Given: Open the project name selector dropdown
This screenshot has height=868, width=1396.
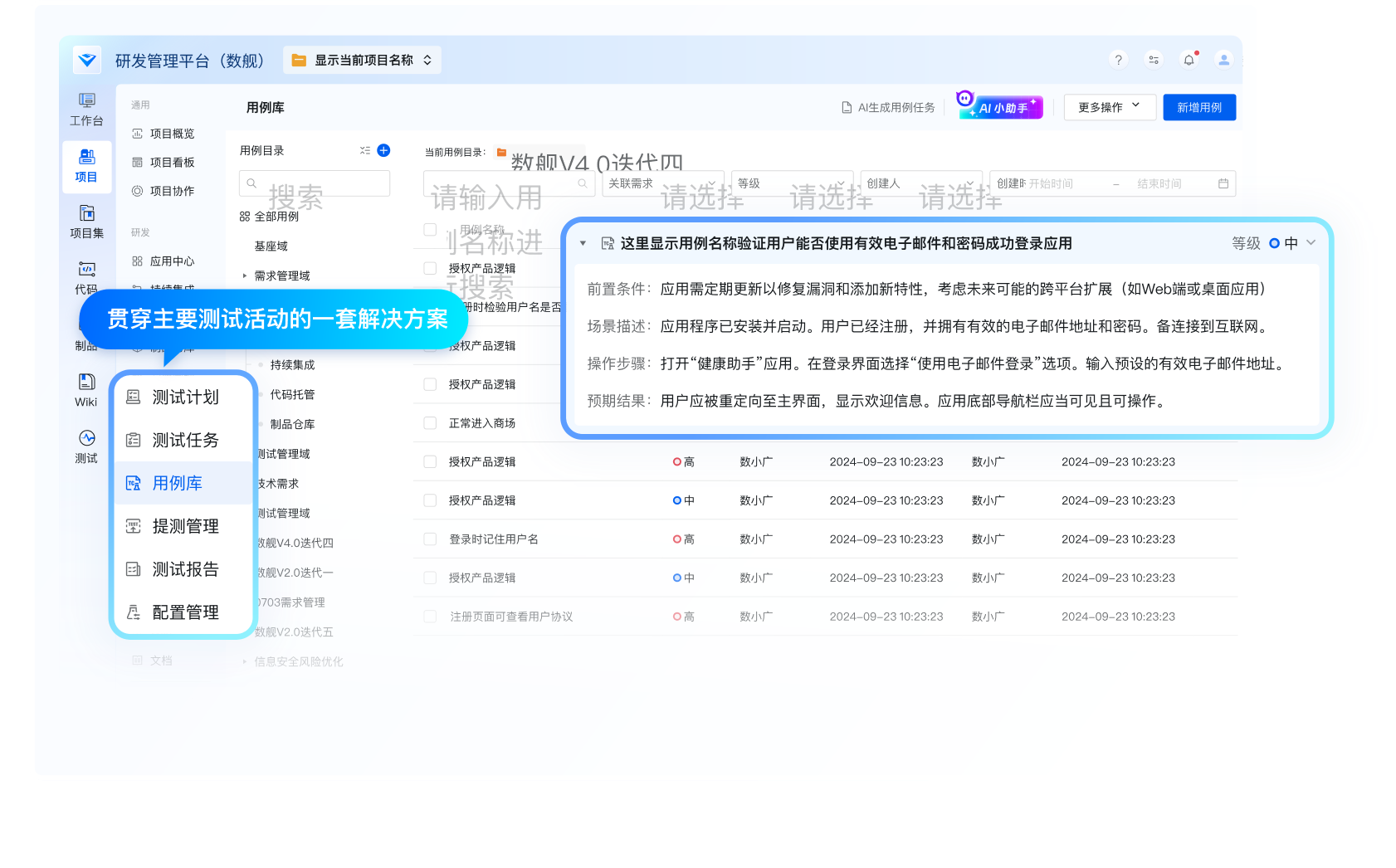Looking at the screenshot, I should (x=362, y=60).
